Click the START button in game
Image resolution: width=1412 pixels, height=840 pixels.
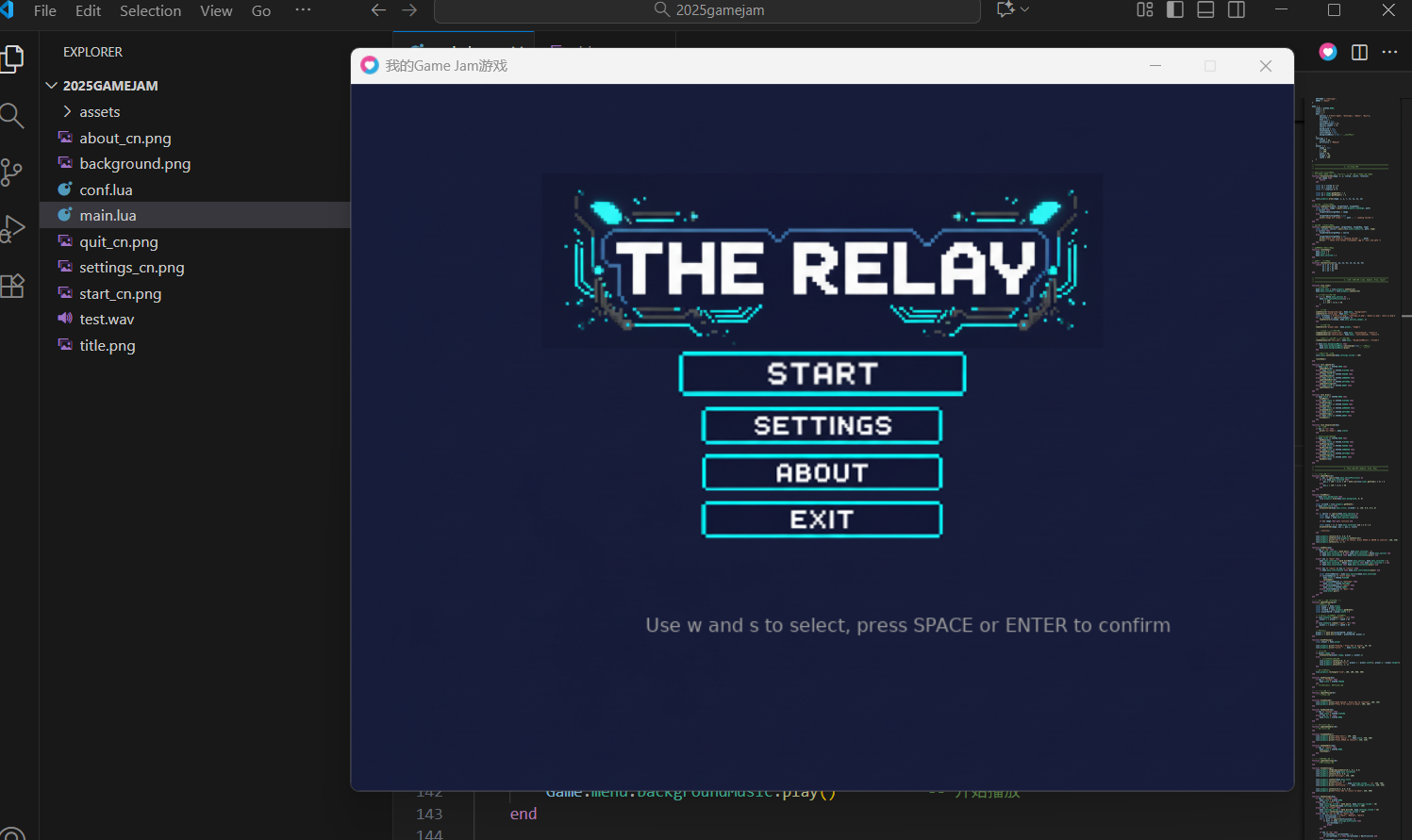pyautogui.click(x=822, y=374)
